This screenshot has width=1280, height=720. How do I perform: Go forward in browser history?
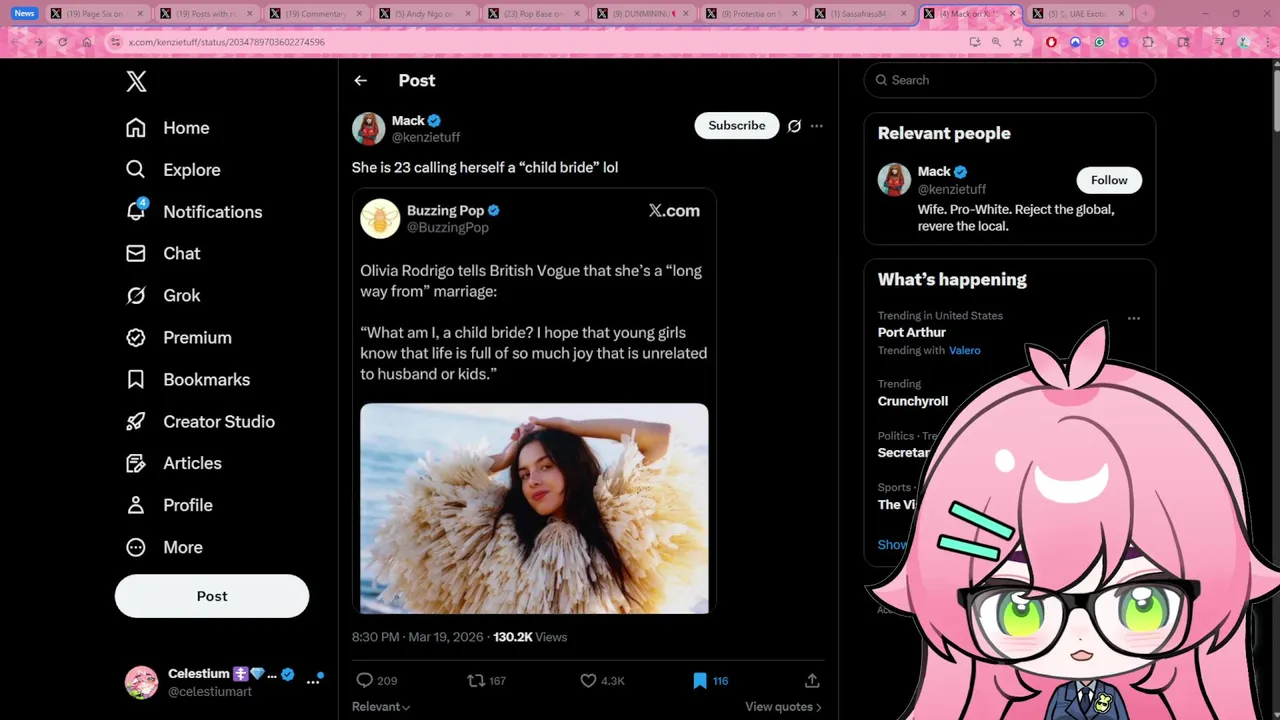[38, 42]
